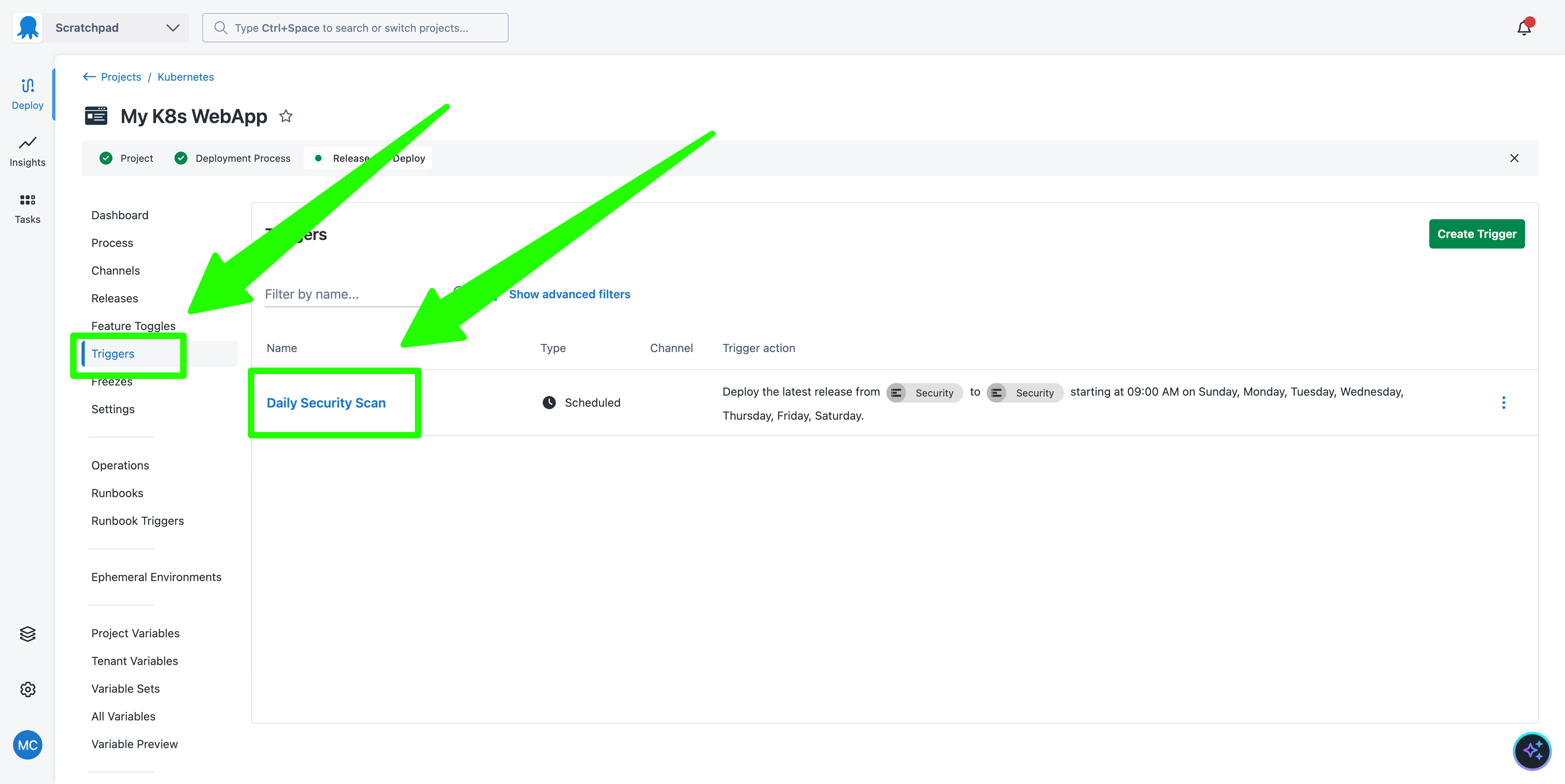Open the MC user avatar menu
Image resolution: width=1565 pixels, height=784 pixels.
27,745
